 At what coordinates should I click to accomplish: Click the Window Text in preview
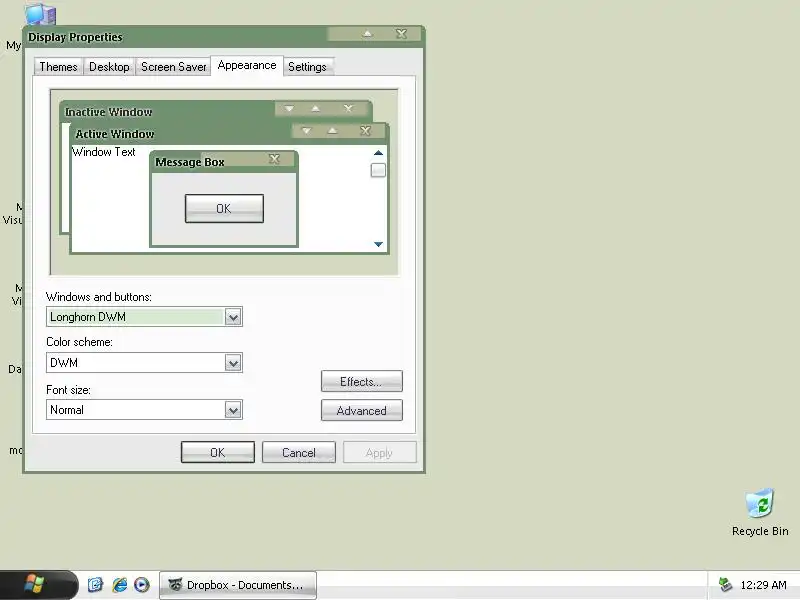[x=104, y=152]
